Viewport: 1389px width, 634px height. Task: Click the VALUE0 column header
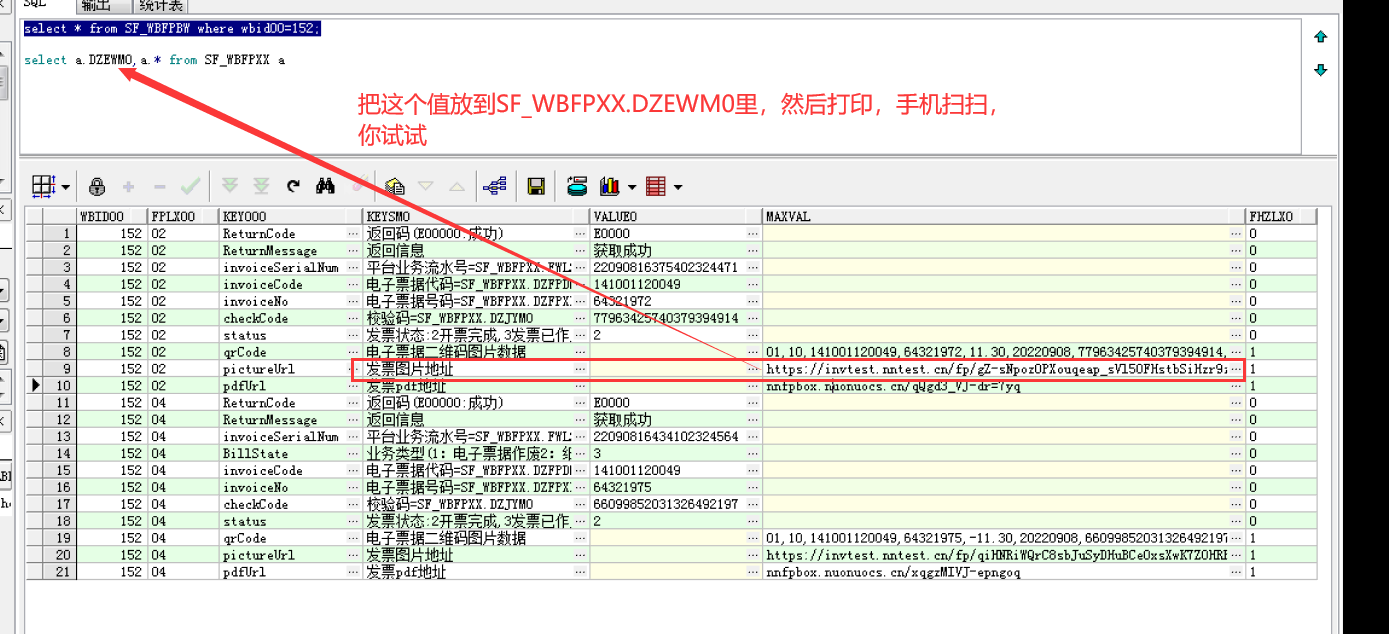coord(676,216)
